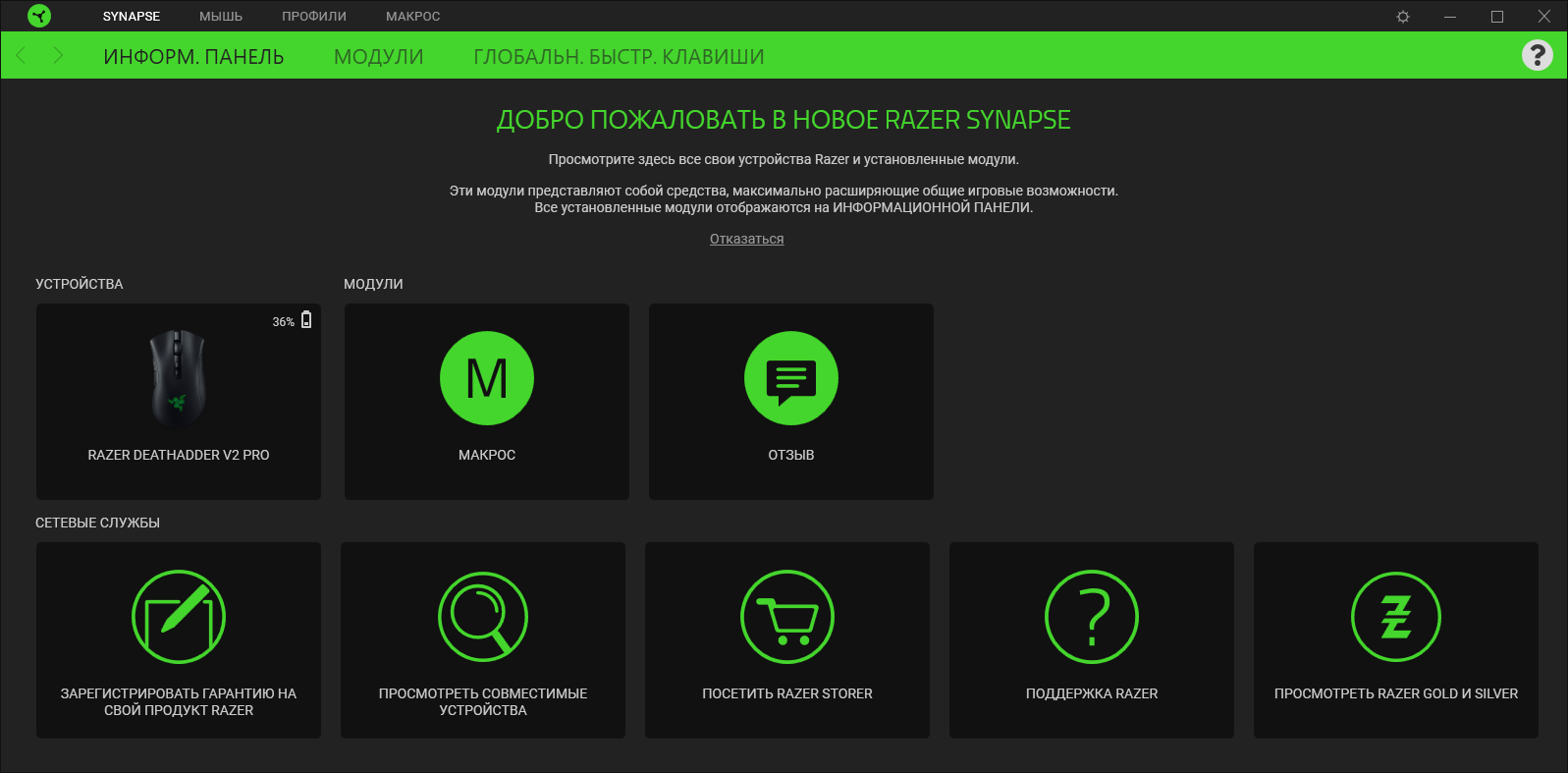Click ПРОСМОТРЕТЬ СОВМЕСТИМЫЕ УСТРОЙСТВА label
The width and height of the screenshot is (1568, 773).
coord(483,701)
